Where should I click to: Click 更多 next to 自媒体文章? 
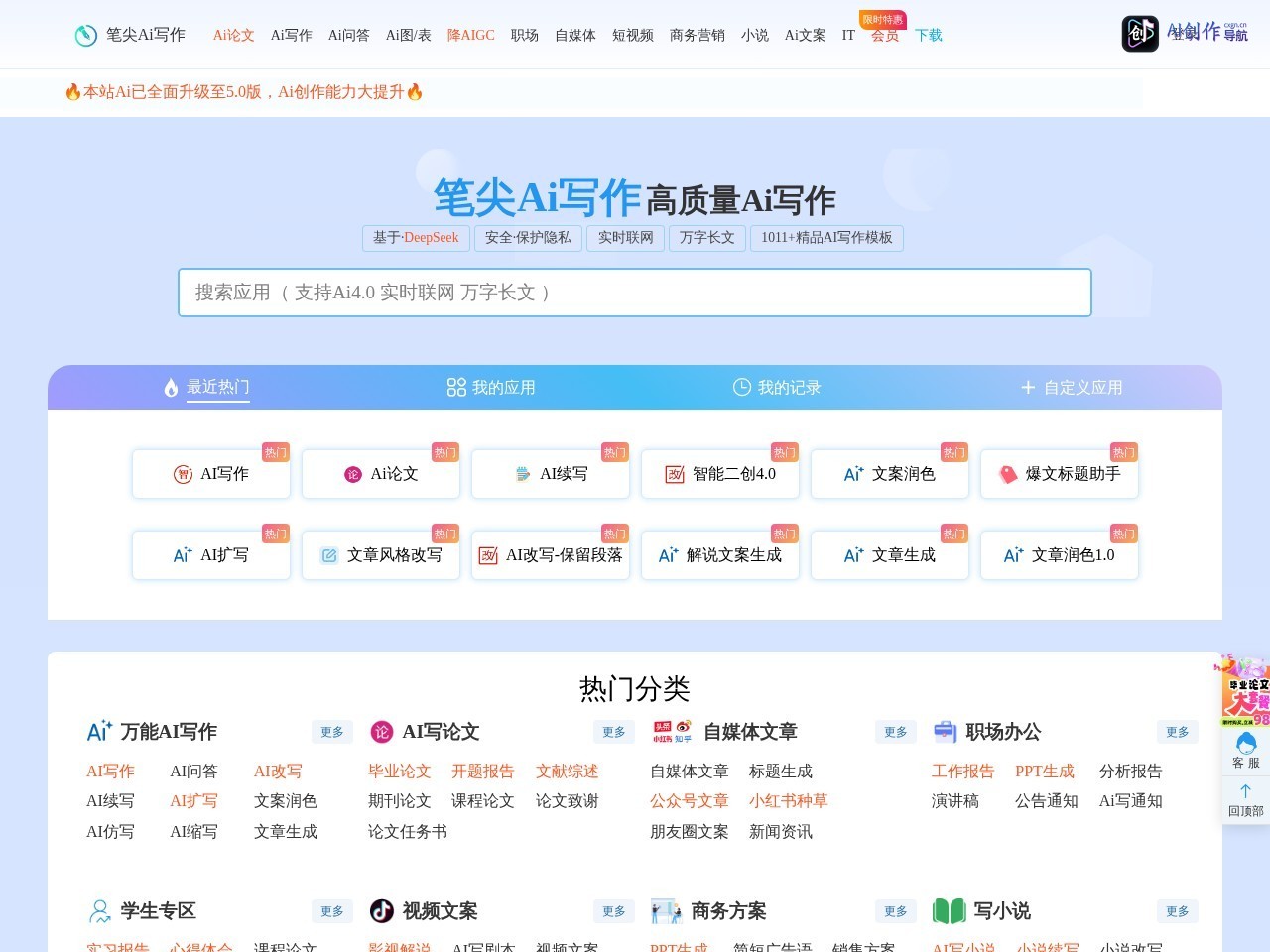pyautogui.click(x=896, y=732)
